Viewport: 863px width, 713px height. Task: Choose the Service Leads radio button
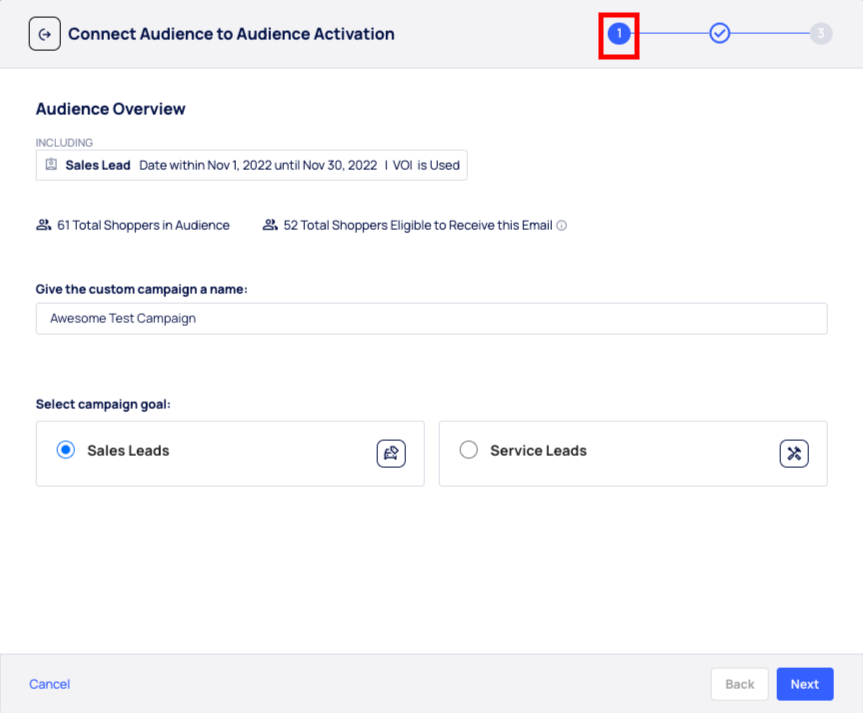click(x=468, y=451)
